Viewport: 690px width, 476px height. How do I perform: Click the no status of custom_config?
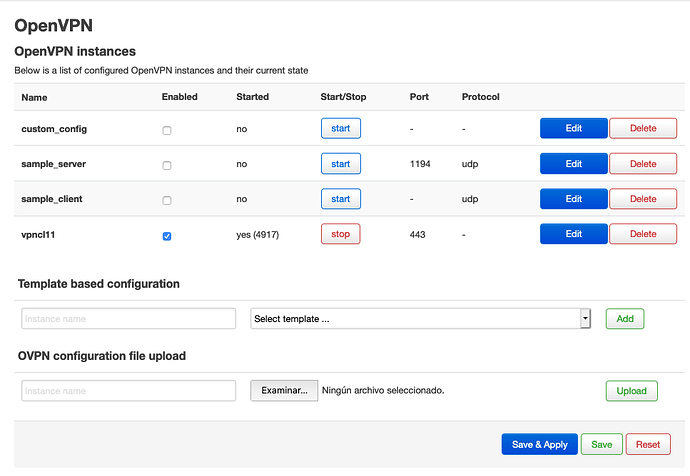click(242, 129)
